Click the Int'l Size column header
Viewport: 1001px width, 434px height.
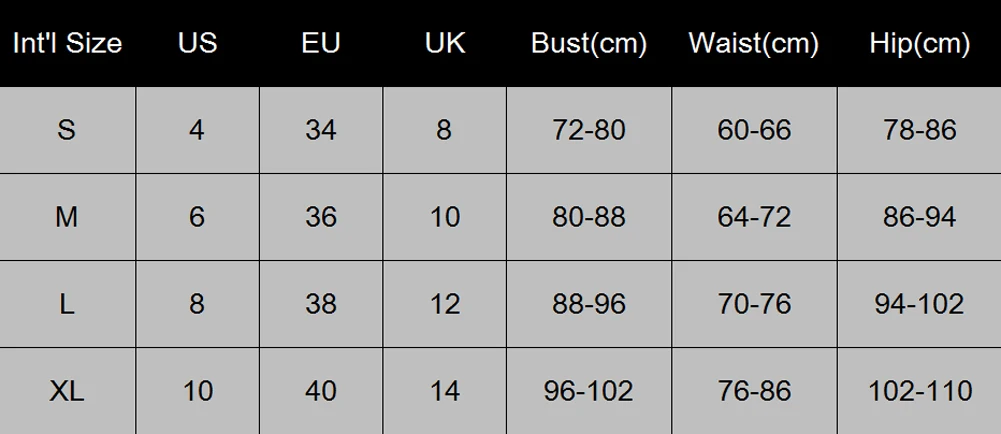pos(67,44)
